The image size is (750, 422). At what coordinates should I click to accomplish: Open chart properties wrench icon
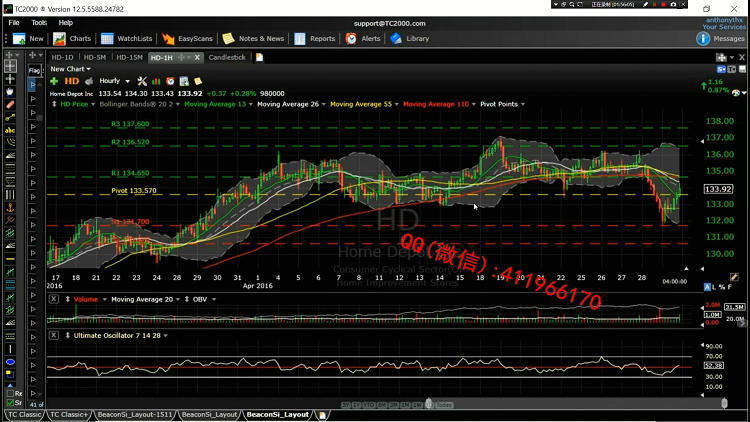coord(142,81)
